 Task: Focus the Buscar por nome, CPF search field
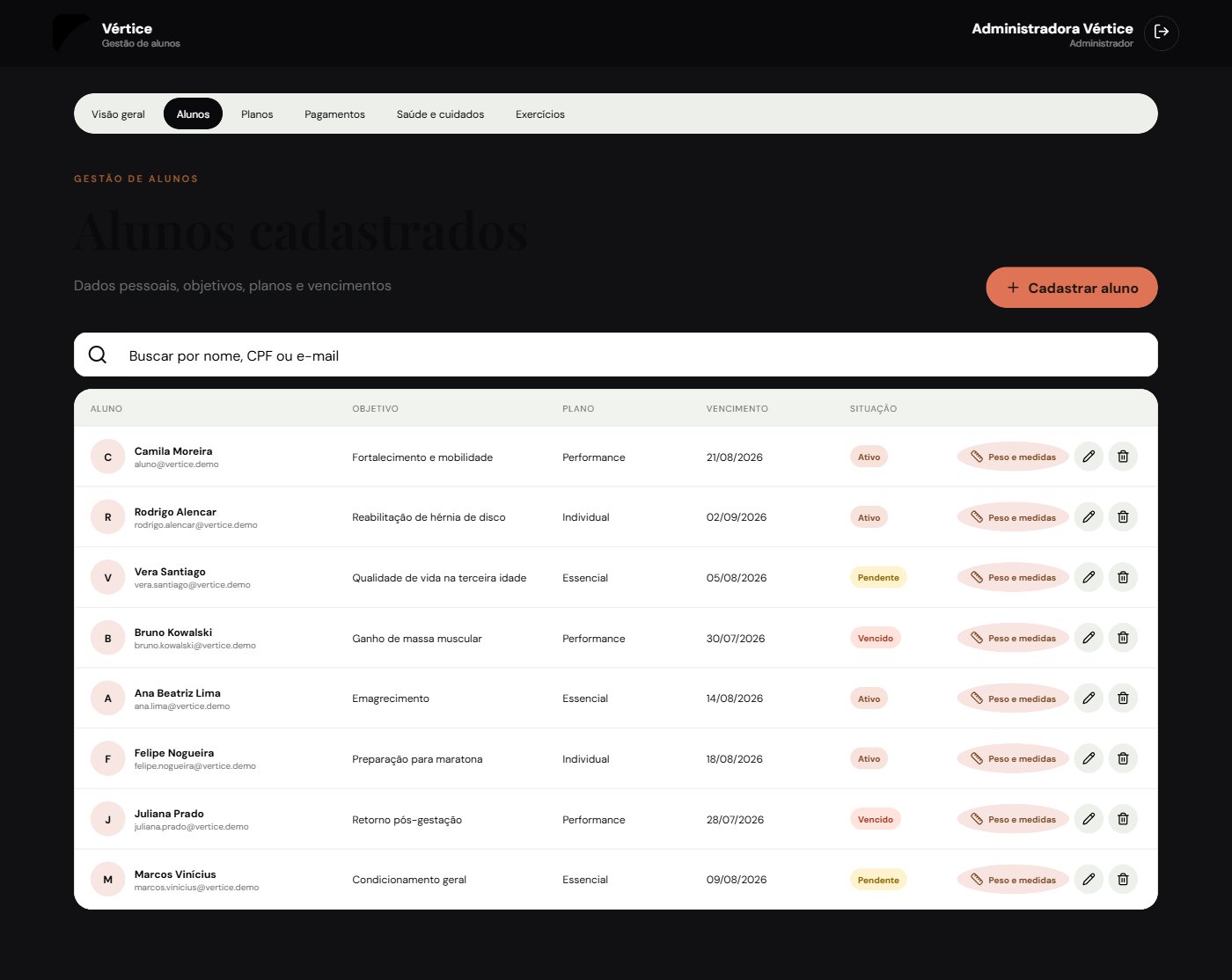616,355
